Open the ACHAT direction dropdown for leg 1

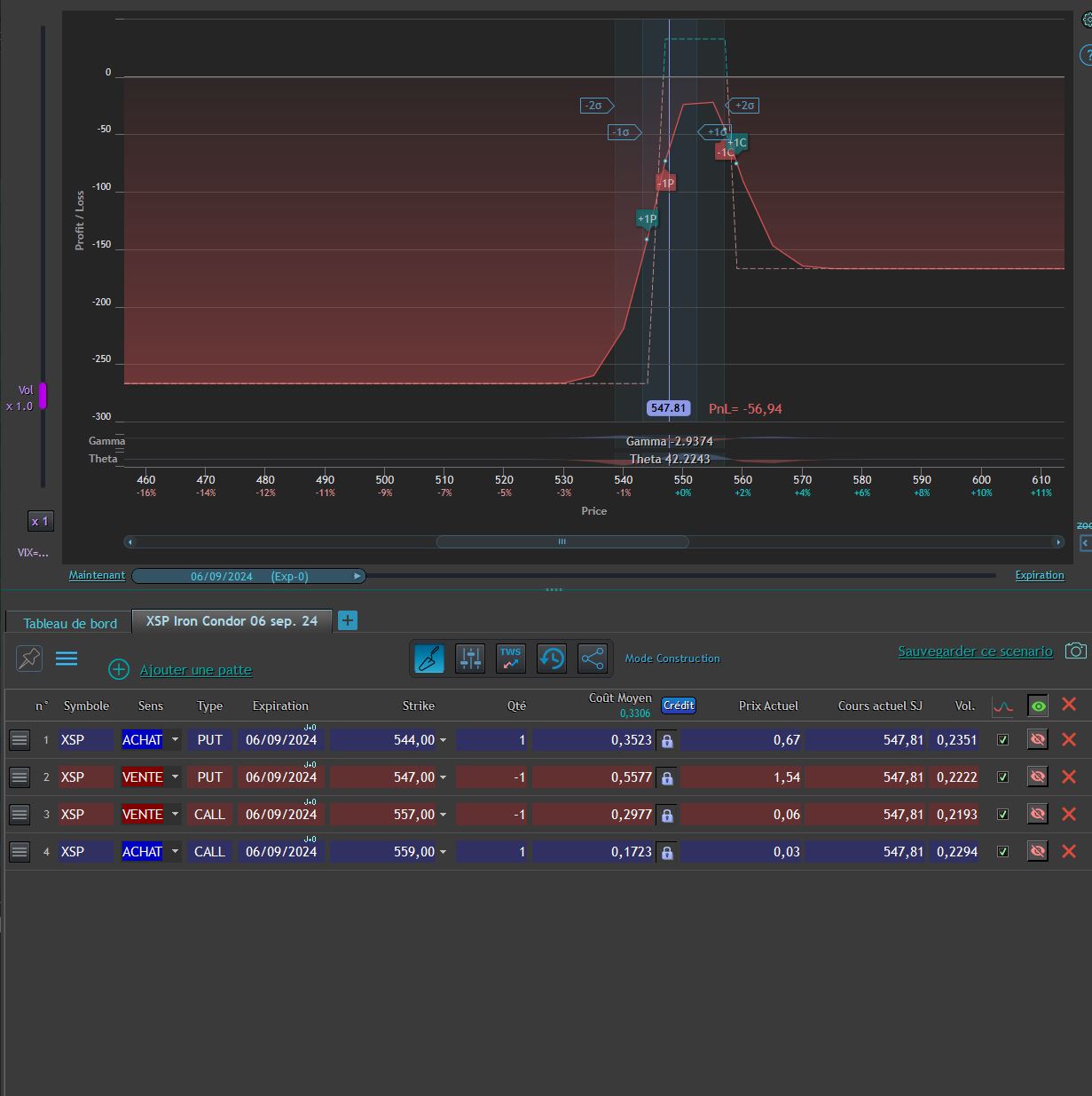tap(175, 739)
